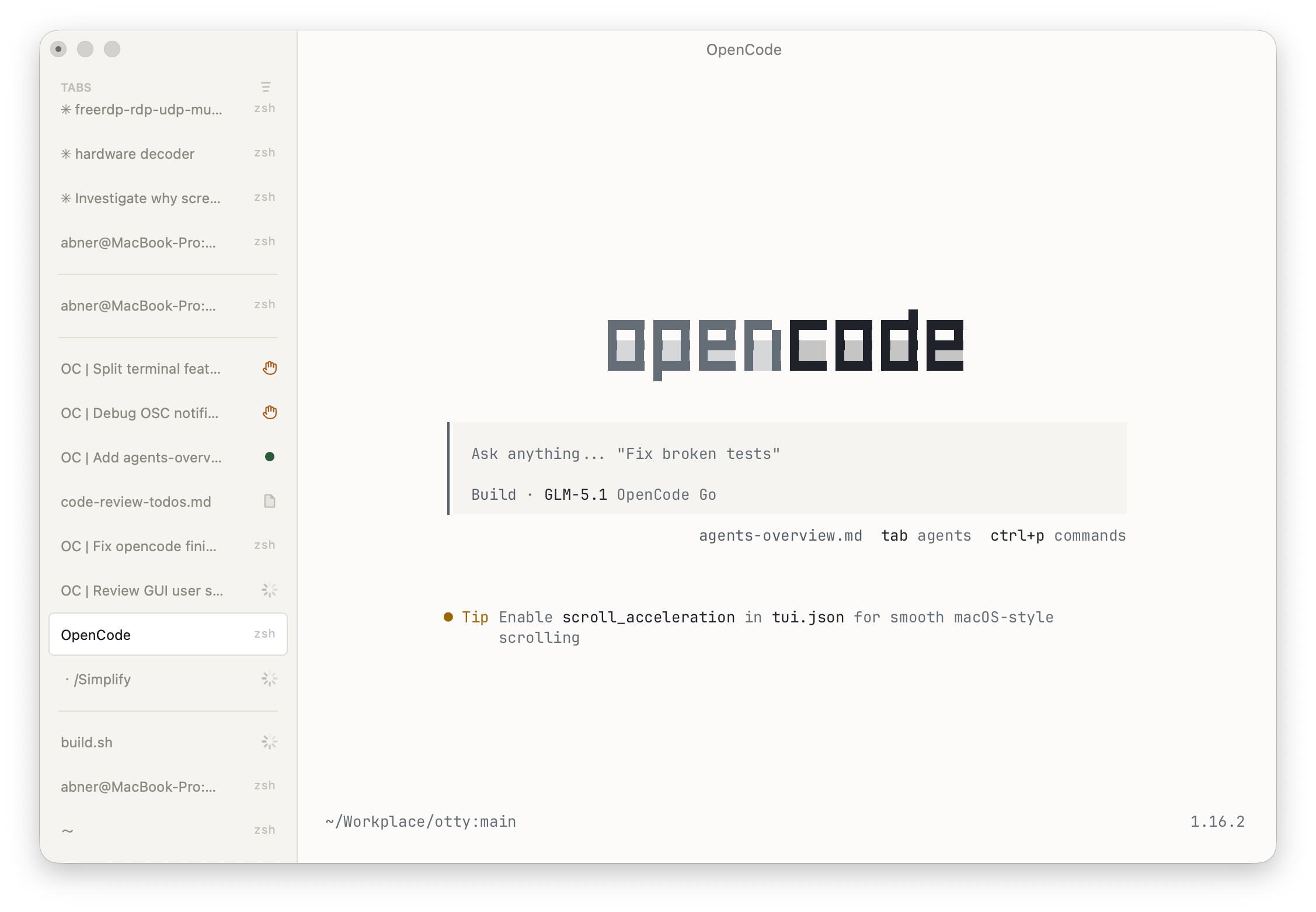
Task: Switch to build.sh tab
Action: [168, 742]
